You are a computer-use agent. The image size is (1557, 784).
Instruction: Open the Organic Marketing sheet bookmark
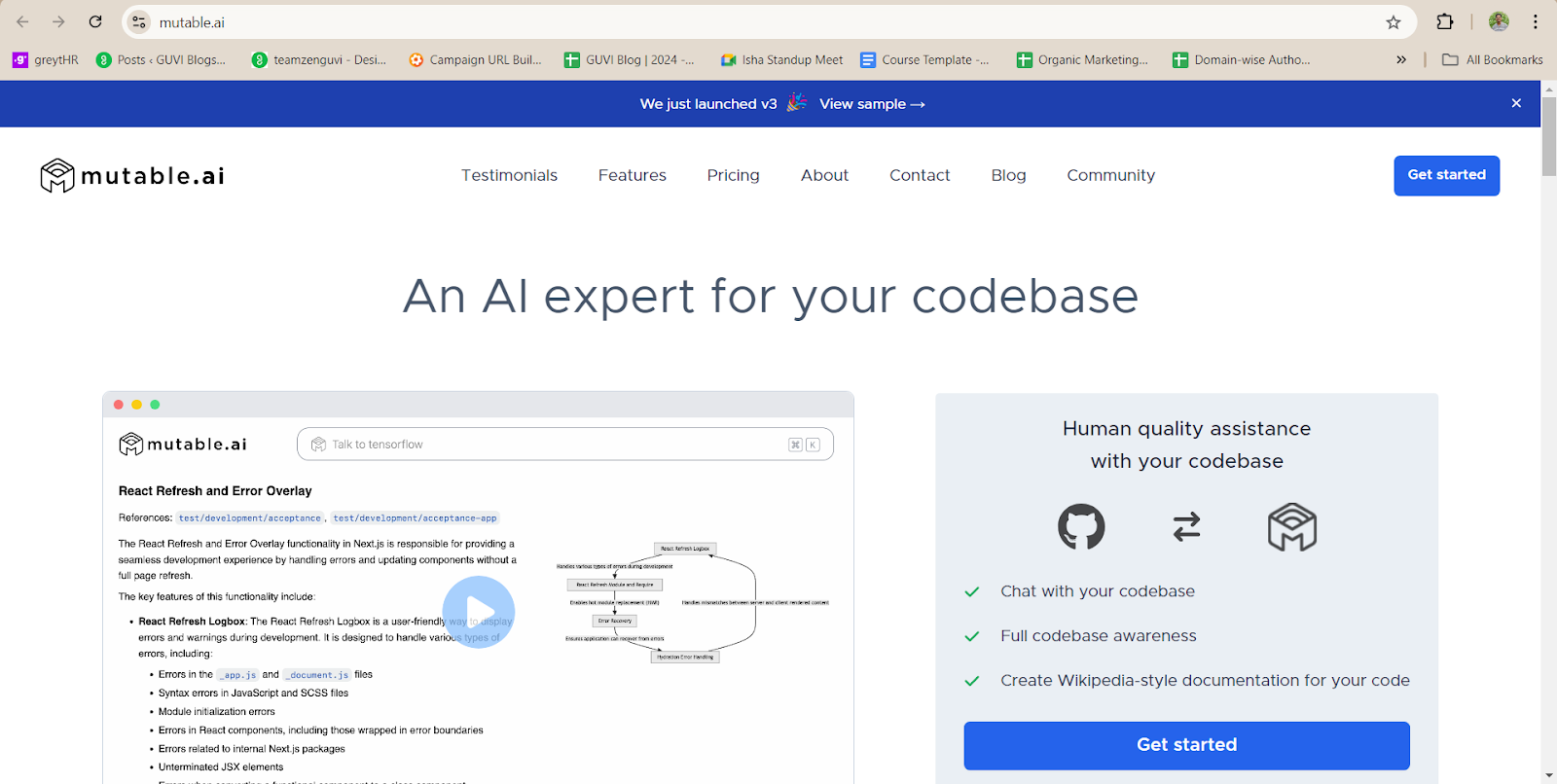click(x=1082, y=59)
